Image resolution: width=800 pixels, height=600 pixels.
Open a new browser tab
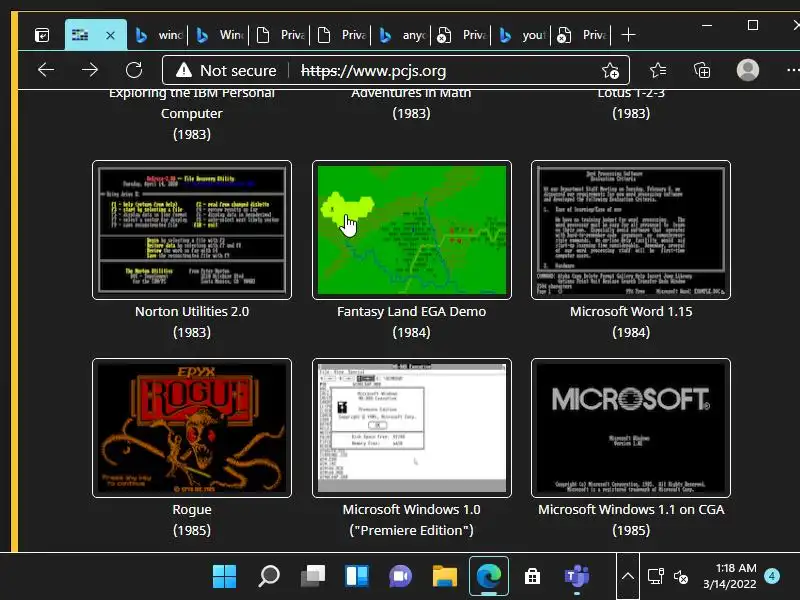[629, 35]
